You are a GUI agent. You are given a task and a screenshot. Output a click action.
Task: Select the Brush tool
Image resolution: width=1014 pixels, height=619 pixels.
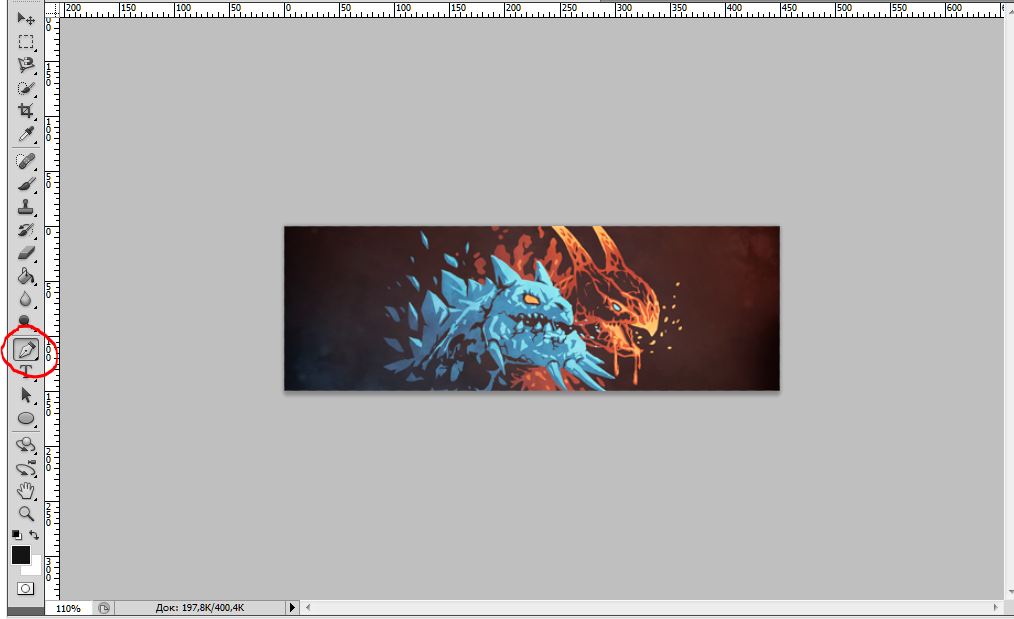click(x=26, y=184)
